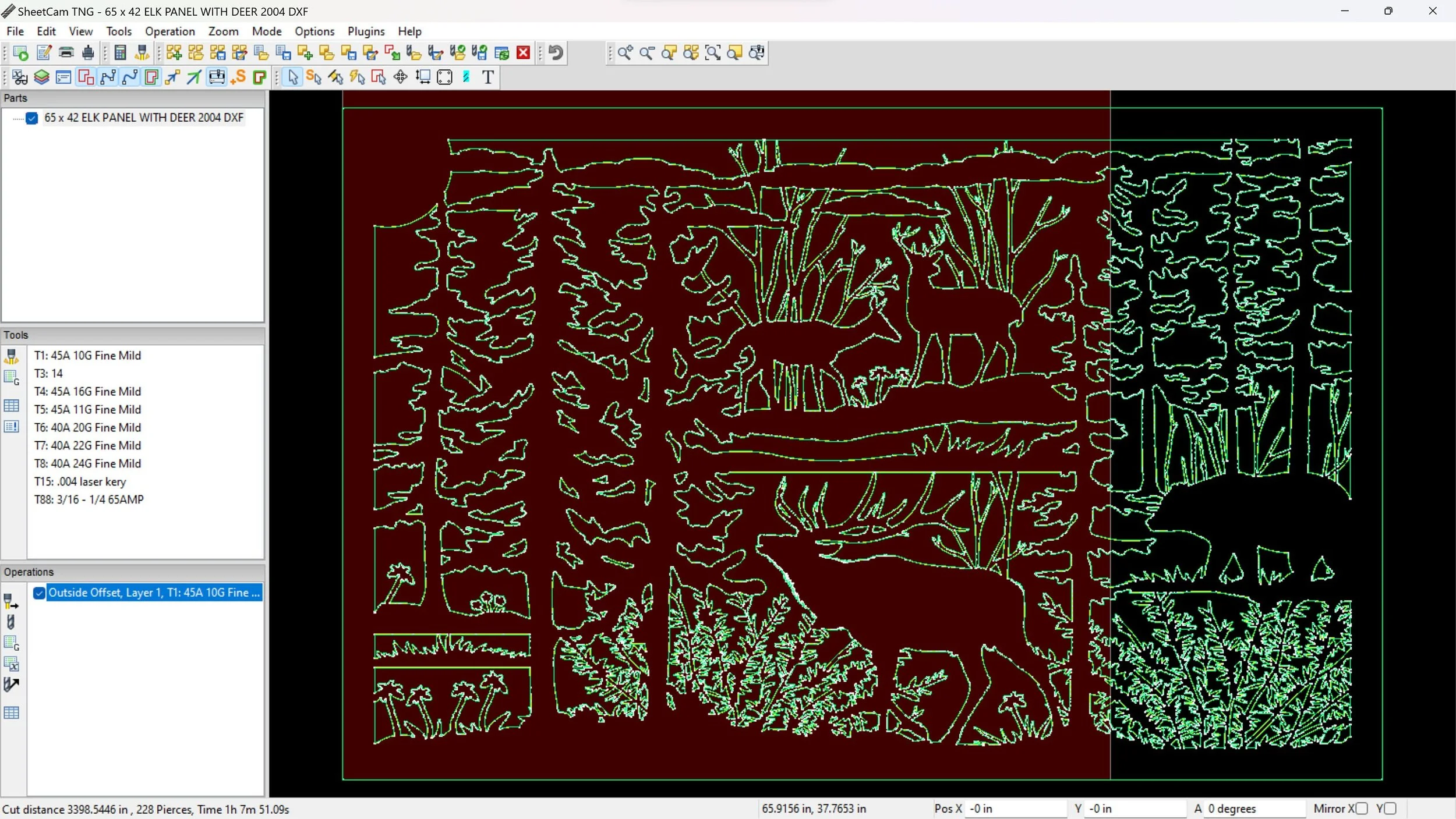Screen dimensions: 1456x819
Task: Open the layers stack icon
Action: [41, 77]
